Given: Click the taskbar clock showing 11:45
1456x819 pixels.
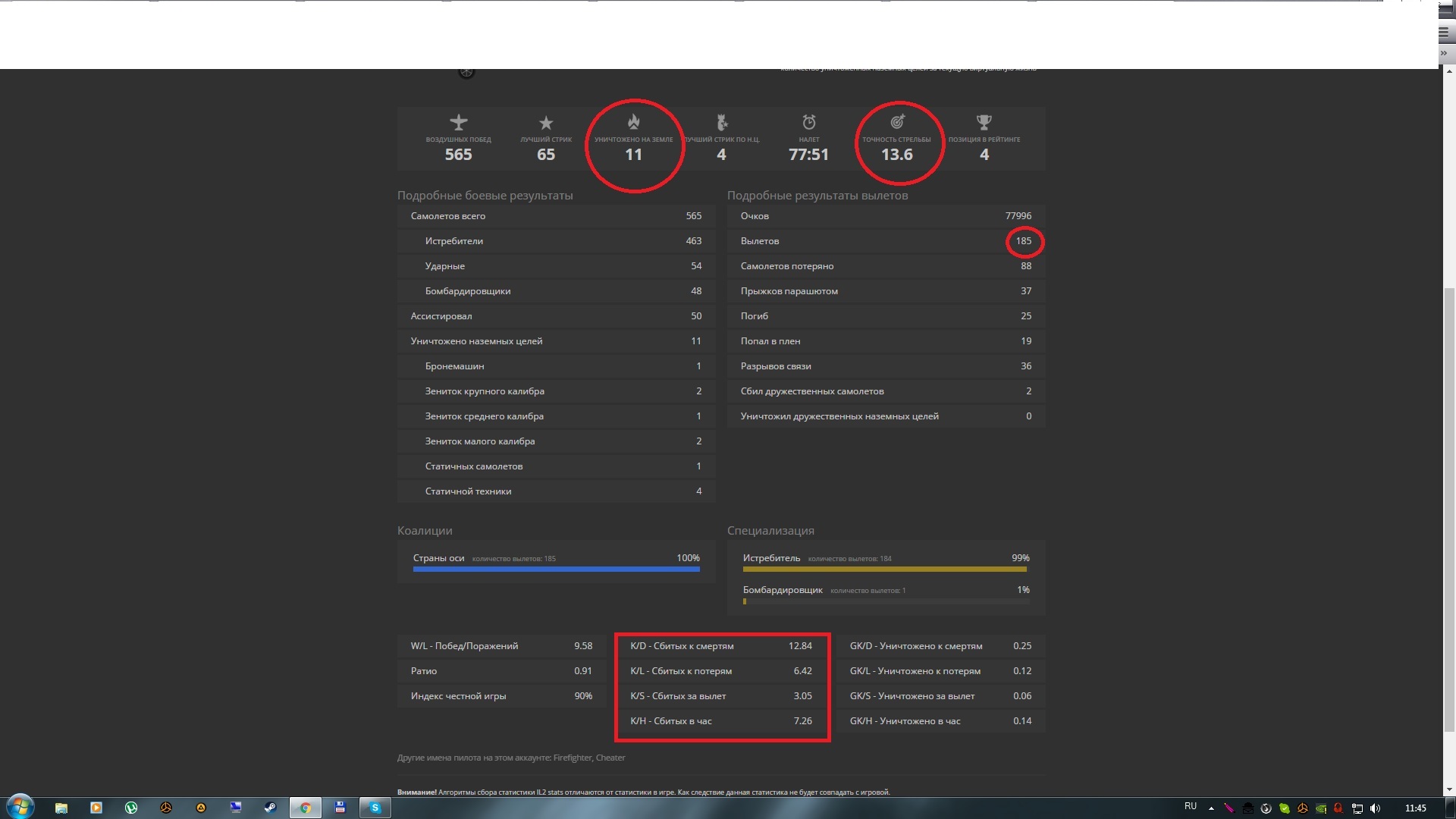Looking at the screenshot, I should click(x=1415, y=808).
